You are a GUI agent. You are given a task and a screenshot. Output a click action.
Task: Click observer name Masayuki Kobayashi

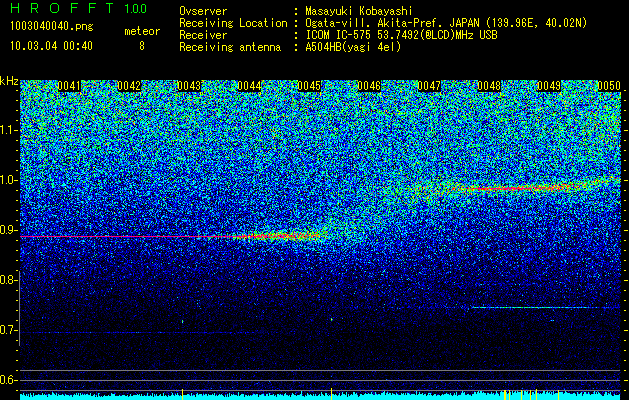point(359,11)
